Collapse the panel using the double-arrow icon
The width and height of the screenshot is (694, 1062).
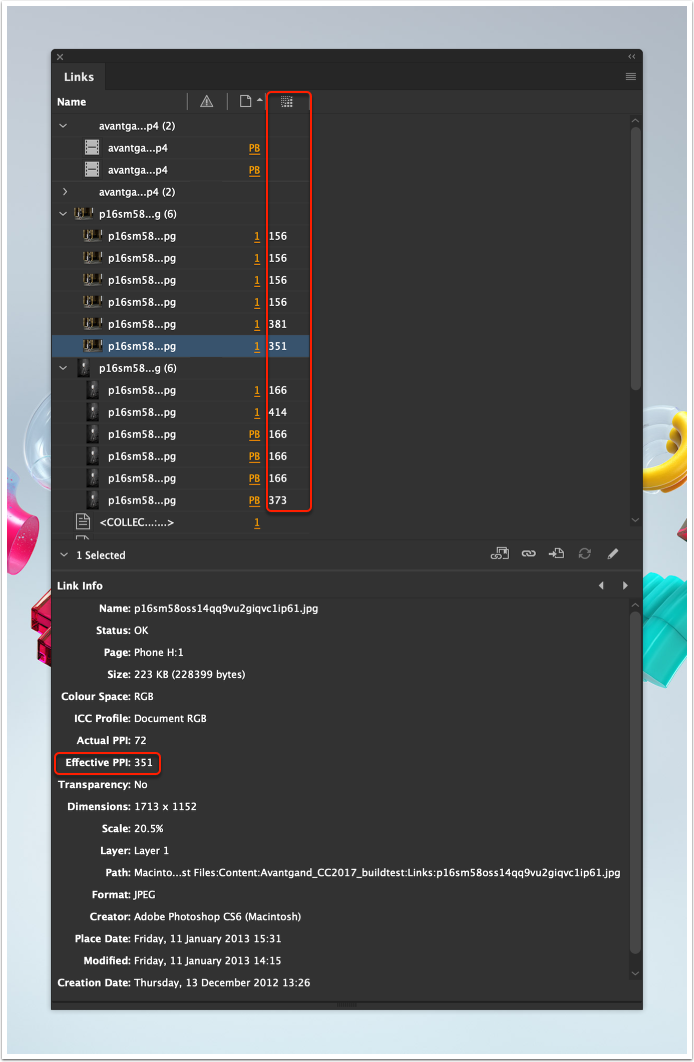click(x=632, y=57)
